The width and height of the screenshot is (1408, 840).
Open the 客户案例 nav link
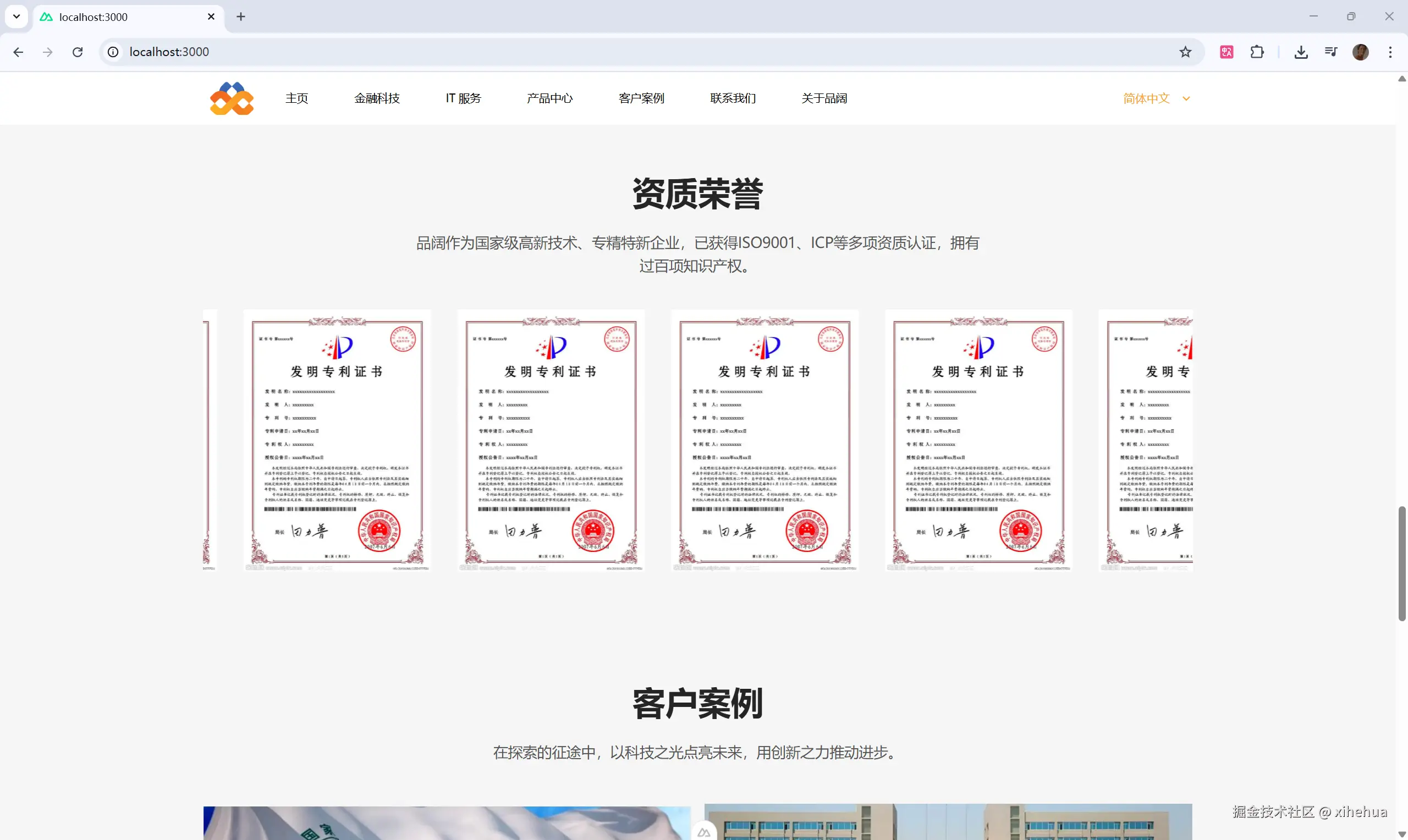click(641, 98)
